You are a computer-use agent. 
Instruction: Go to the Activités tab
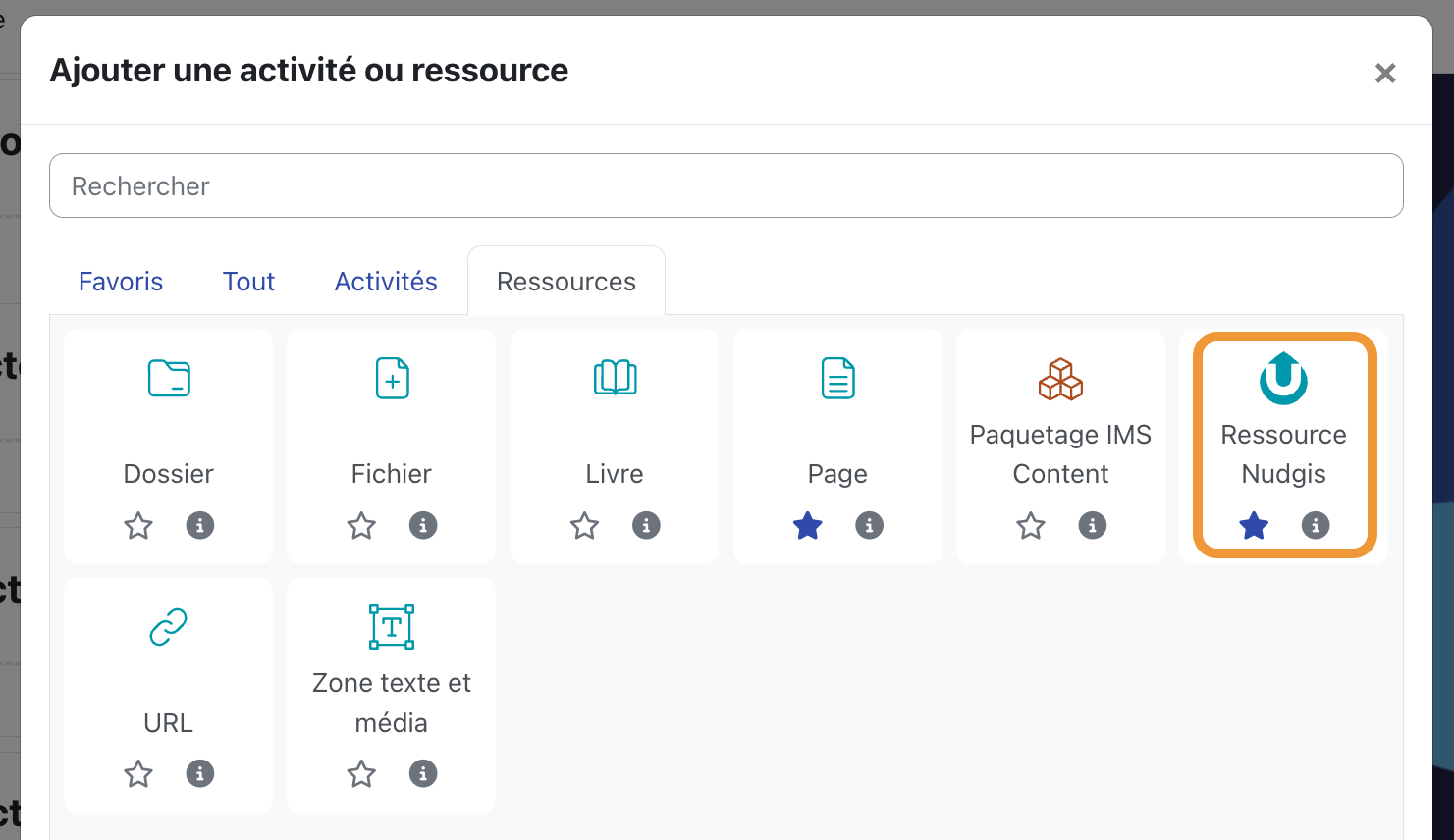(386, 282)
